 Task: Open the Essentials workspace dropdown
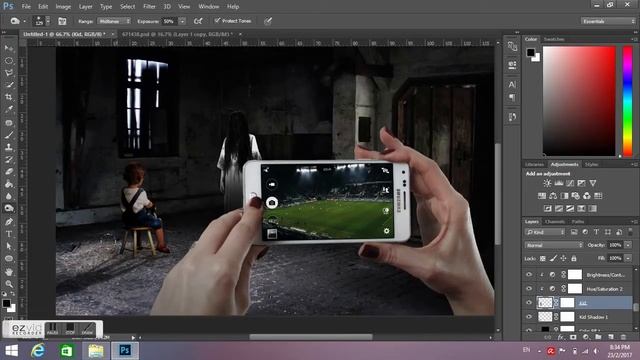click(x=608, y=21)
